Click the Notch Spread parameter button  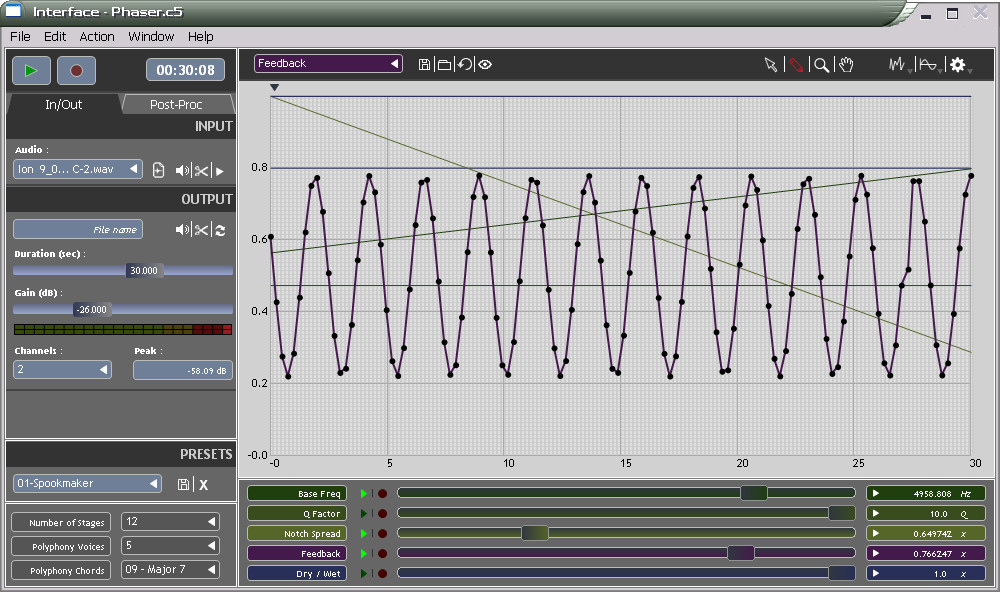[x=297, y=533]
